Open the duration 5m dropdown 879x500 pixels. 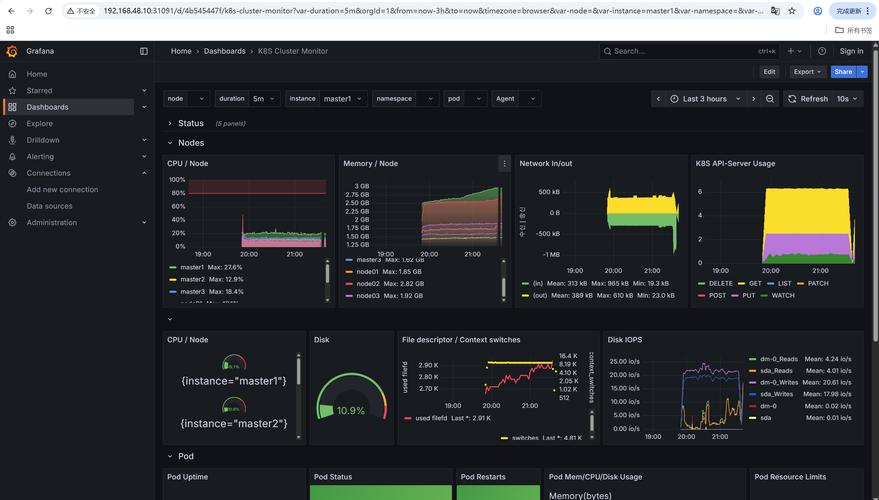pos(264,99)
